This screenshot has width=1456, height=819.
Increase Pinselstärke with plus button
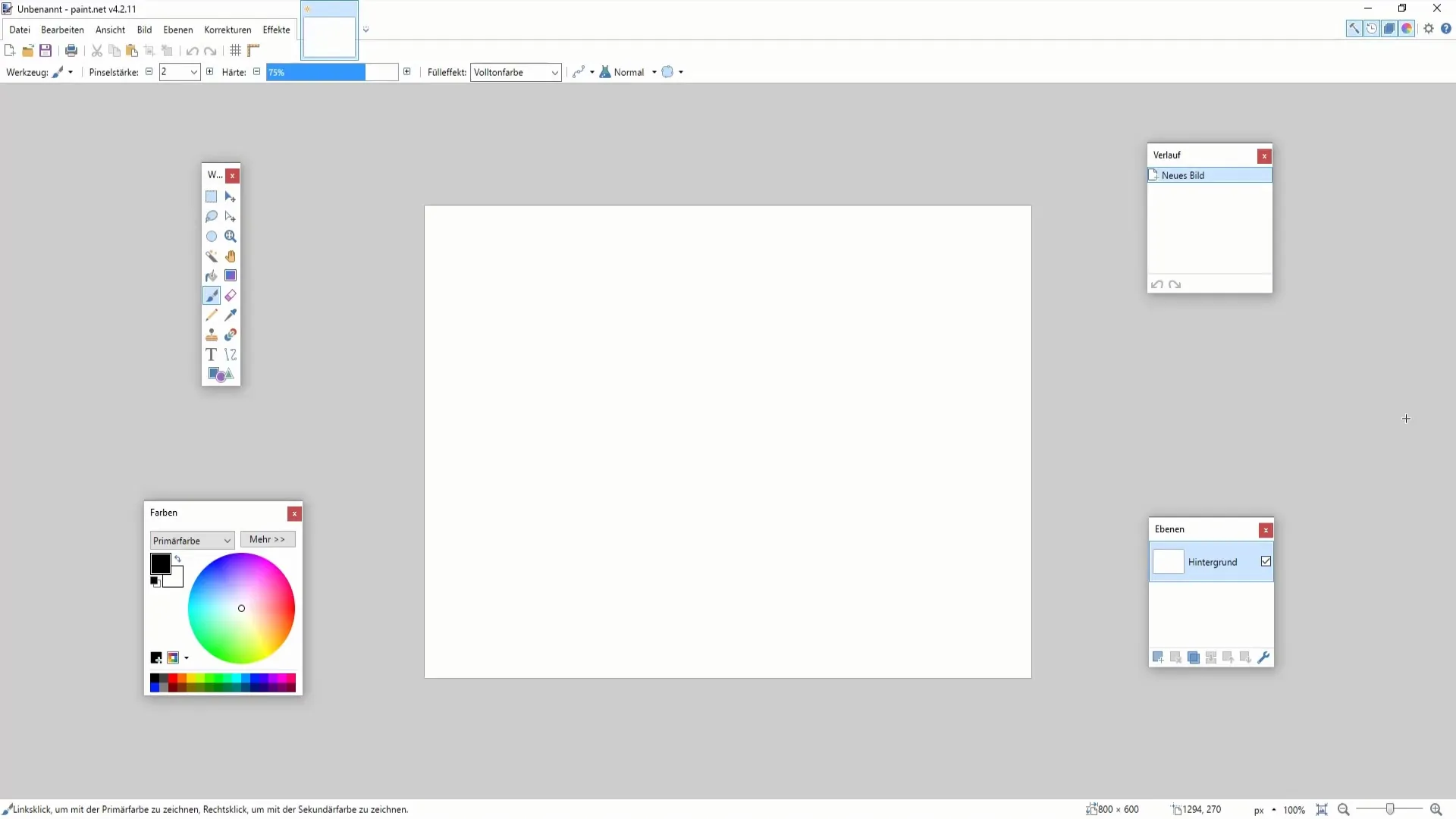tap(210, 71)
